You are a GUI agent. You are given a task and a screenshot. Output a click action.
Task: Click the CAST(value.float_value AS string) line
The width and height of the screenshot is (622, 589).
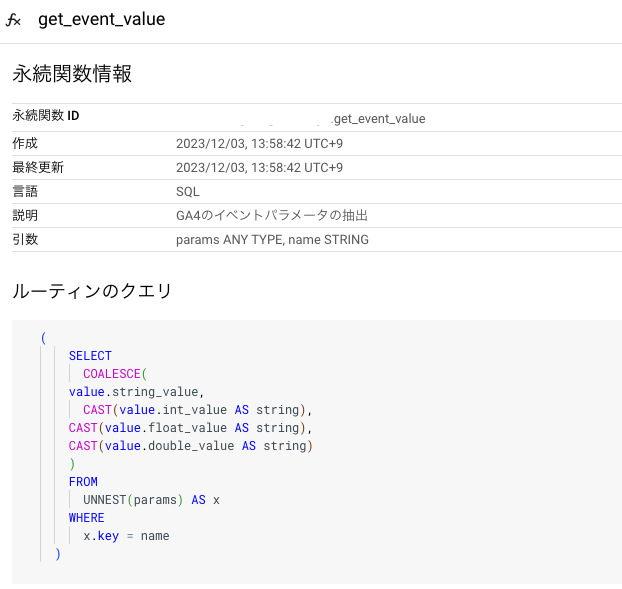[190, 428]
